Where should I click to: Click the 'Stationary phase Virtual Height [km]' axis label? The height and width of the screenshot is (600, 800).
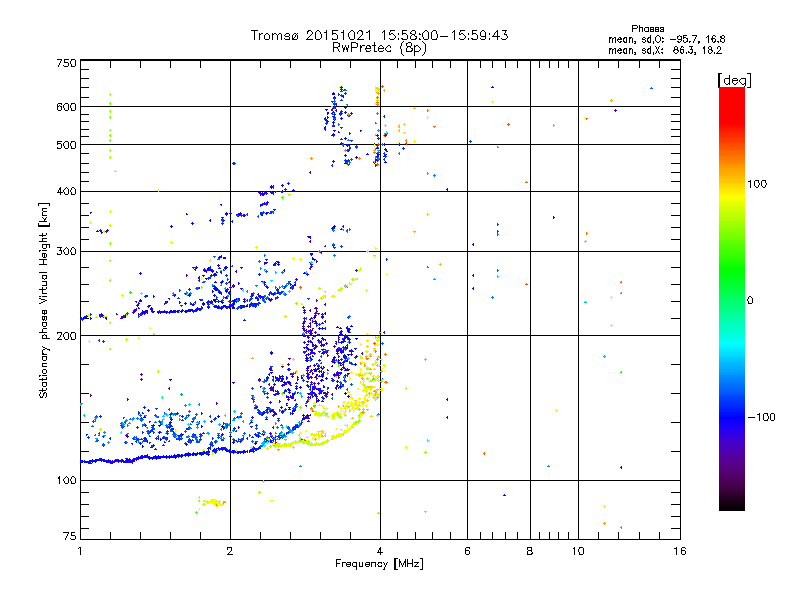(44, 300)
